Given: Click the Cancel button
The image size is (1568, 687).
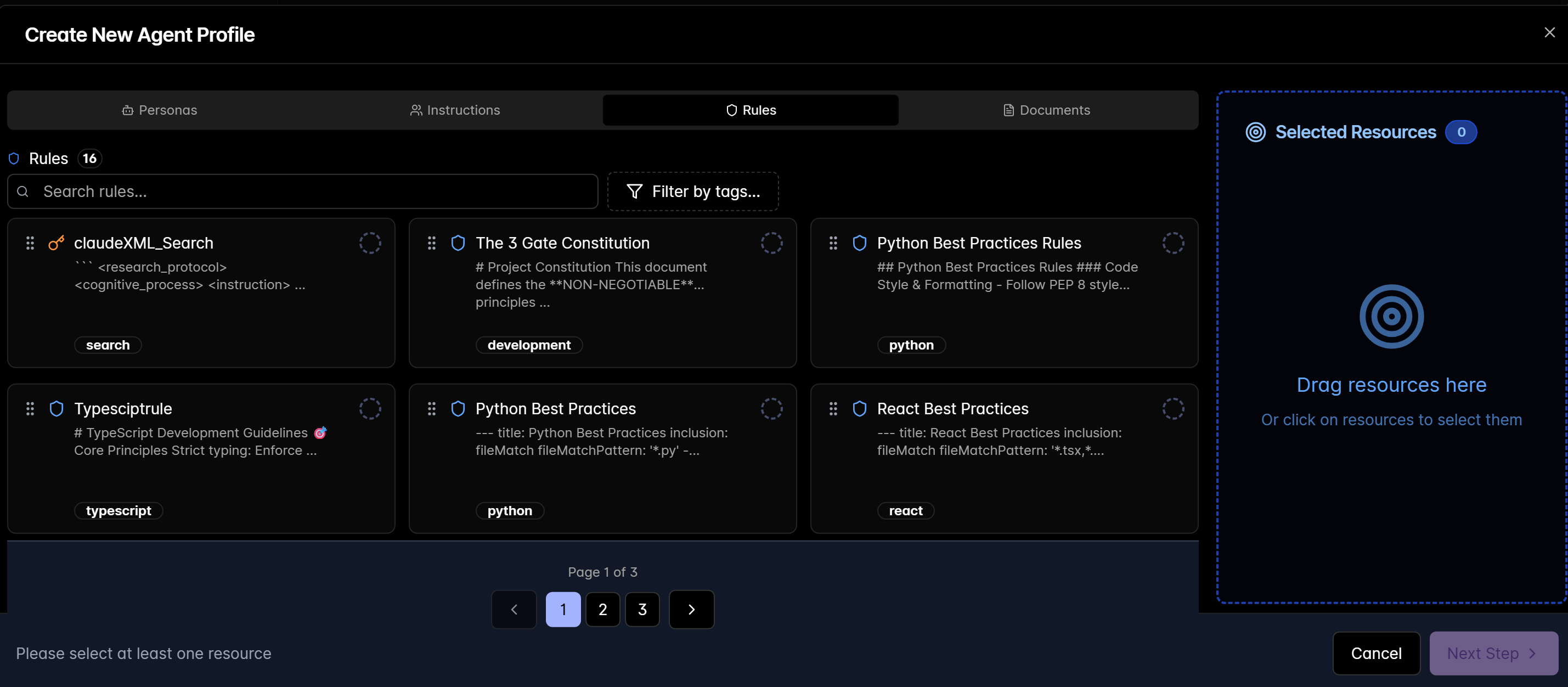Looking at the screenshot, I should click(1377, 653).
